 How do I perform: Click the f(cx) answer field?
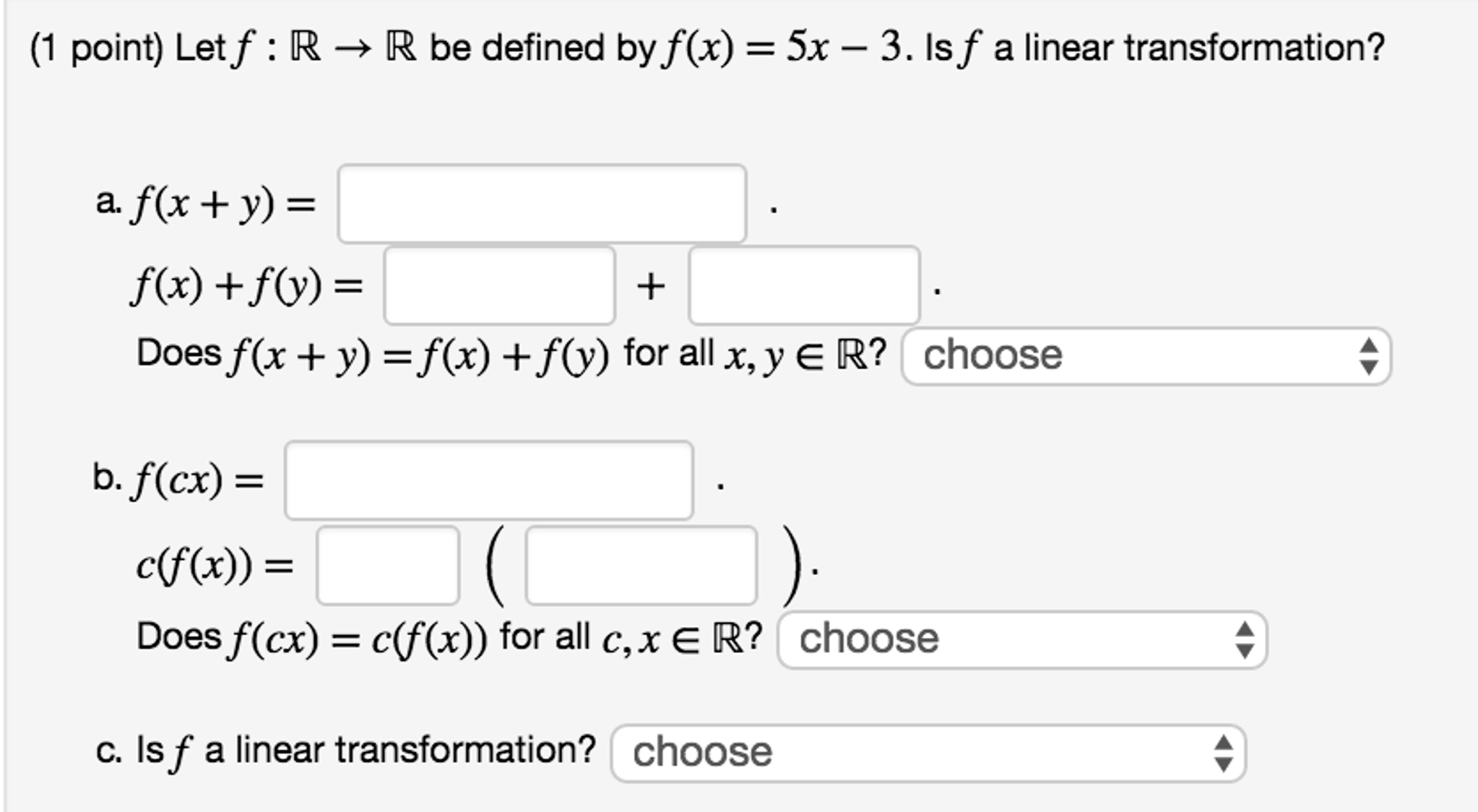point(489,480)
